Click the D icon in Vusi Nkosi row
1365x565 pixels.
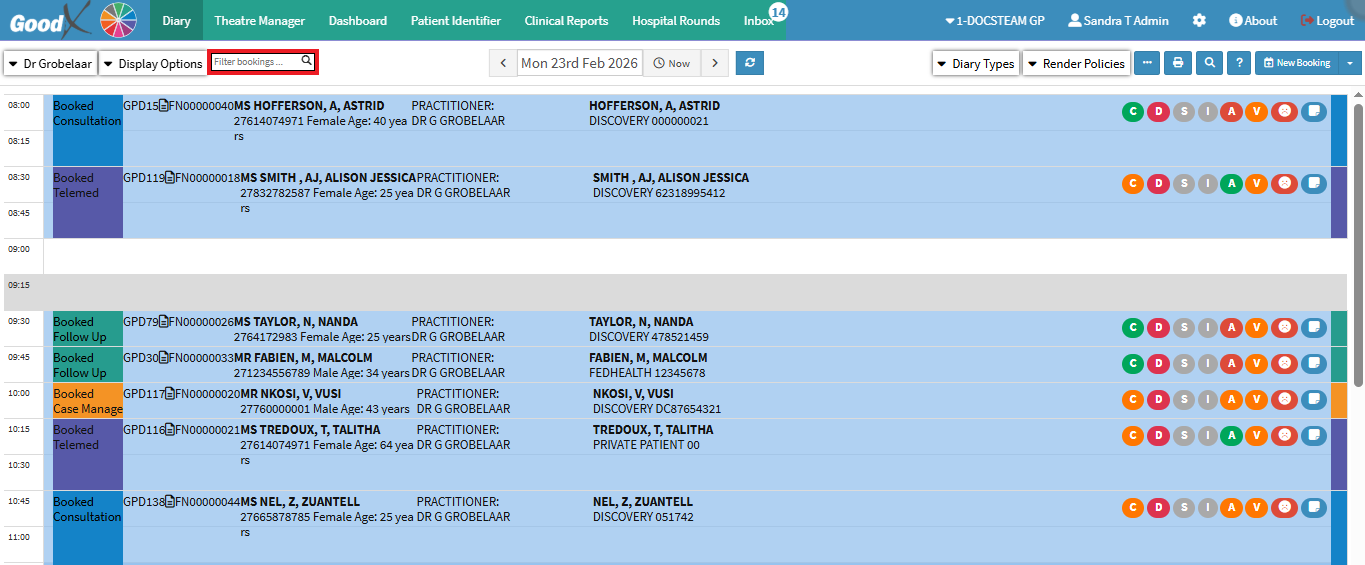pyautogui.click(x=1158, y=399)
